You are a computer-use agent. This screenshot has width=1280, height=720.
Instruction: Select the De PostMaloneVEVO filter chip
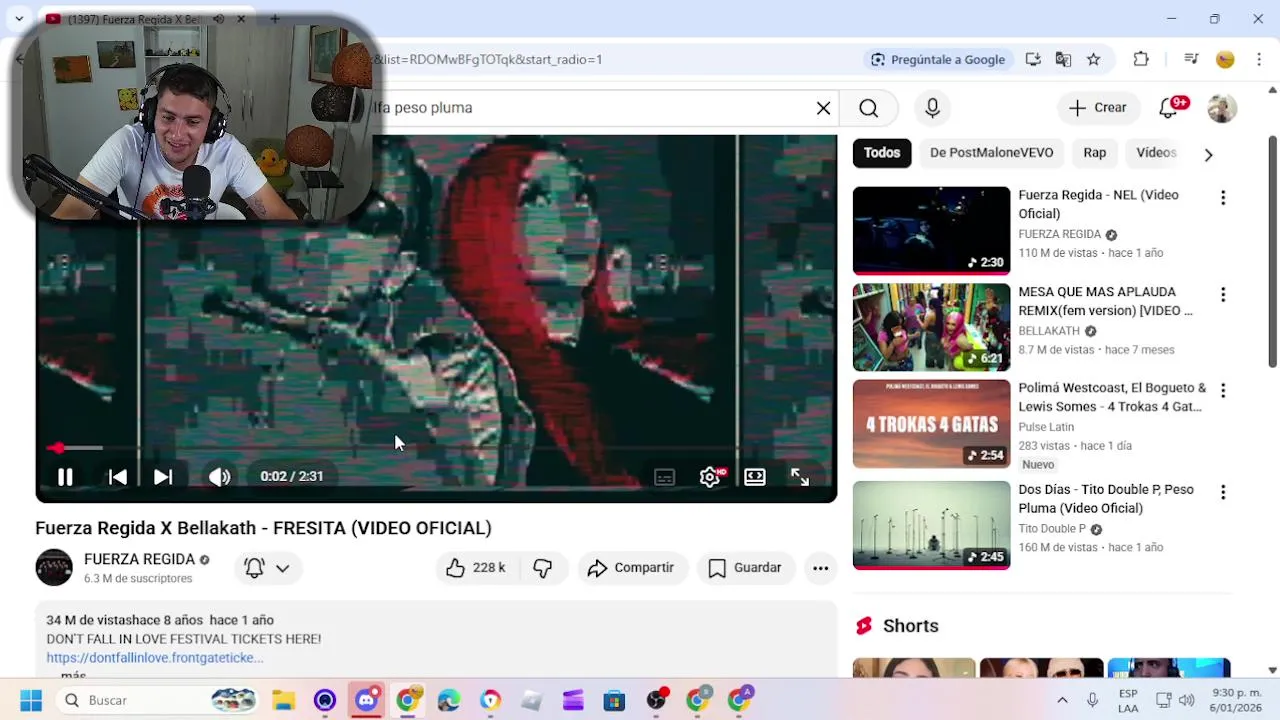(x=991, y=153)
